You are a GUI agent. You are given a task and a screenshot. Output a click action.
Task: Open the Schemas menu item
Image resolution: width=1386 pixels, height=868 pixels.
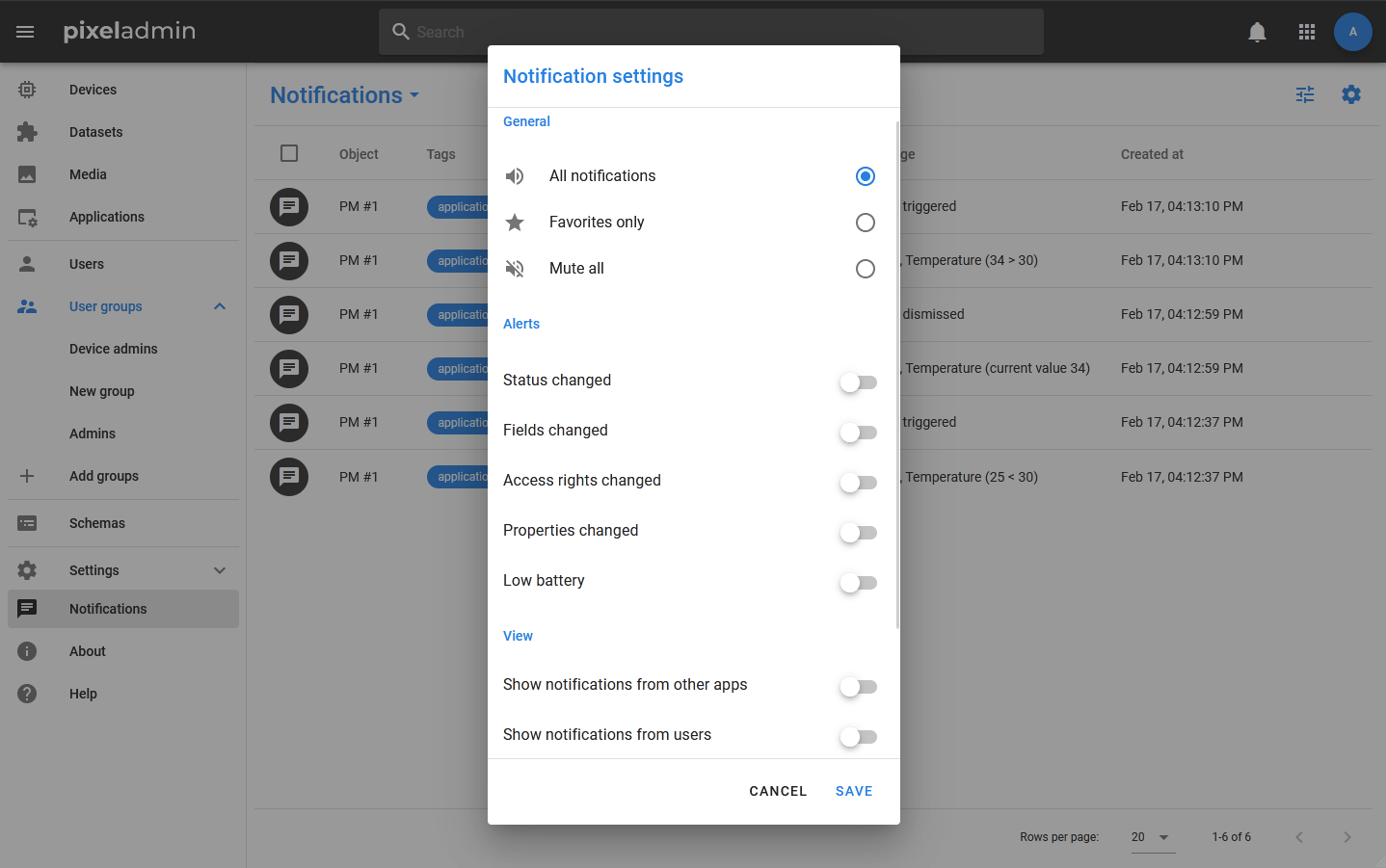97,523
